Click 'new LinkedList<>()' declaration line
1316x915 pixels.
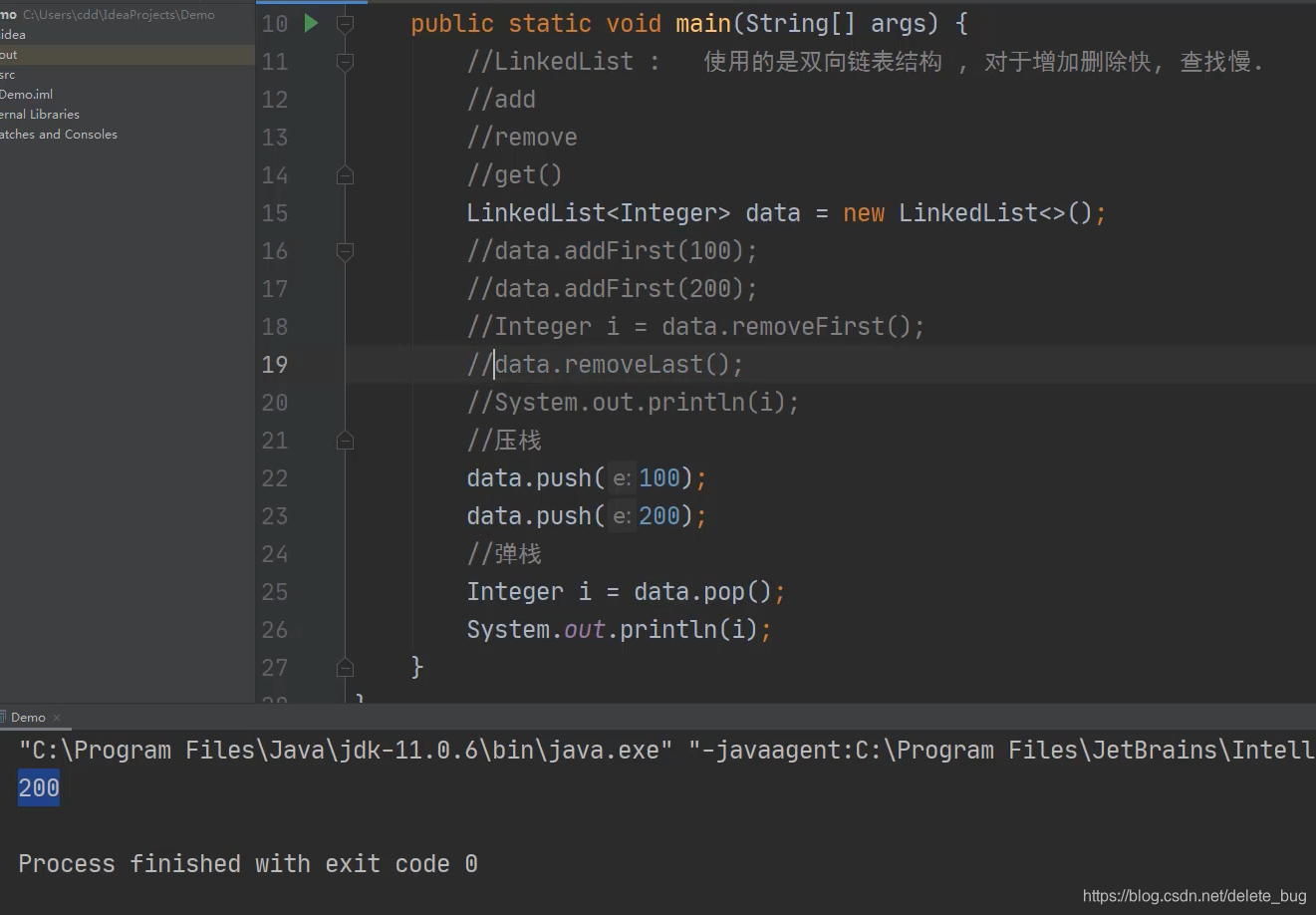(x=787, y=213)
